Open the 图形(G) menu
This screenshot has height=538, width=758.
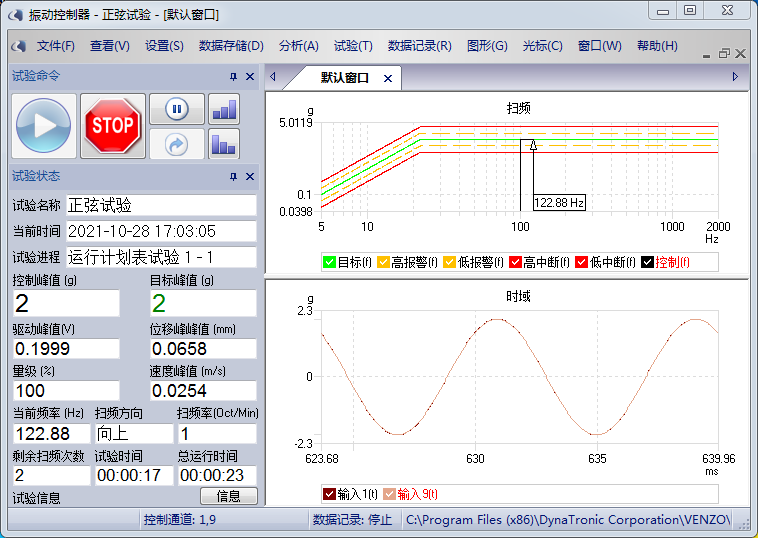[487, 46]
